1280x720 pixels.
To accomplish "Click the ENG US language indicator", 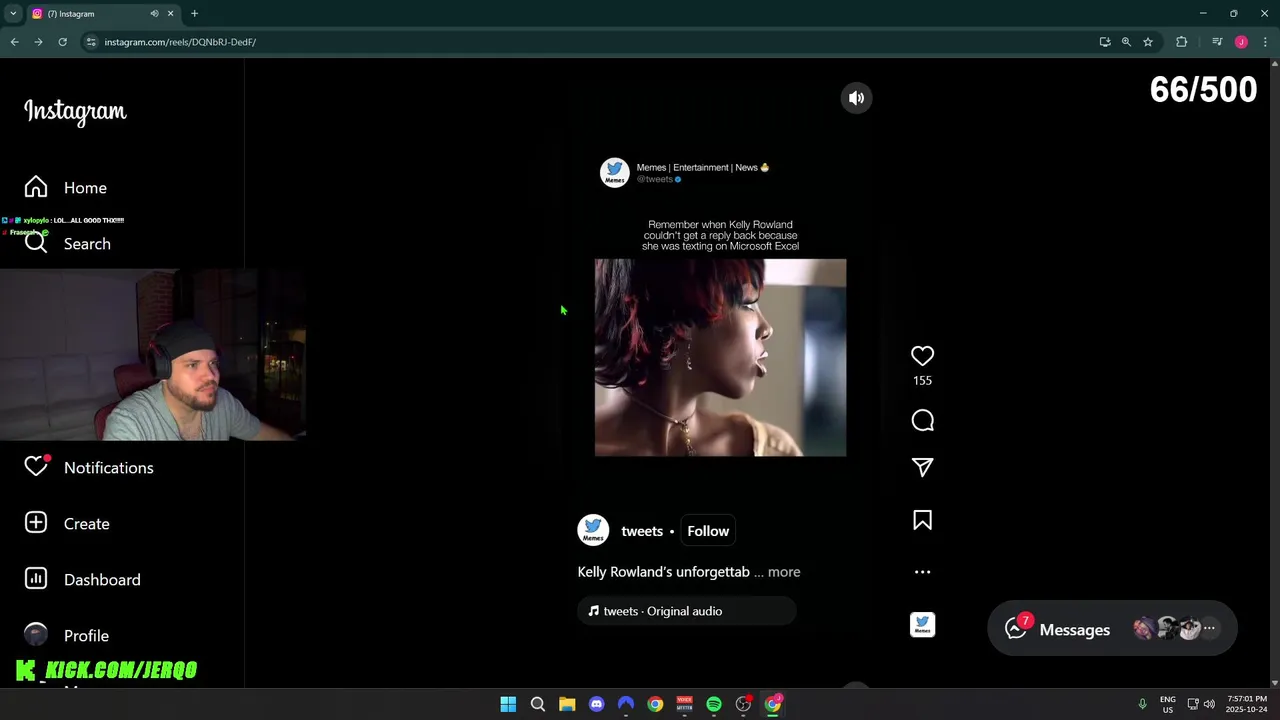I will point(1167,704).
